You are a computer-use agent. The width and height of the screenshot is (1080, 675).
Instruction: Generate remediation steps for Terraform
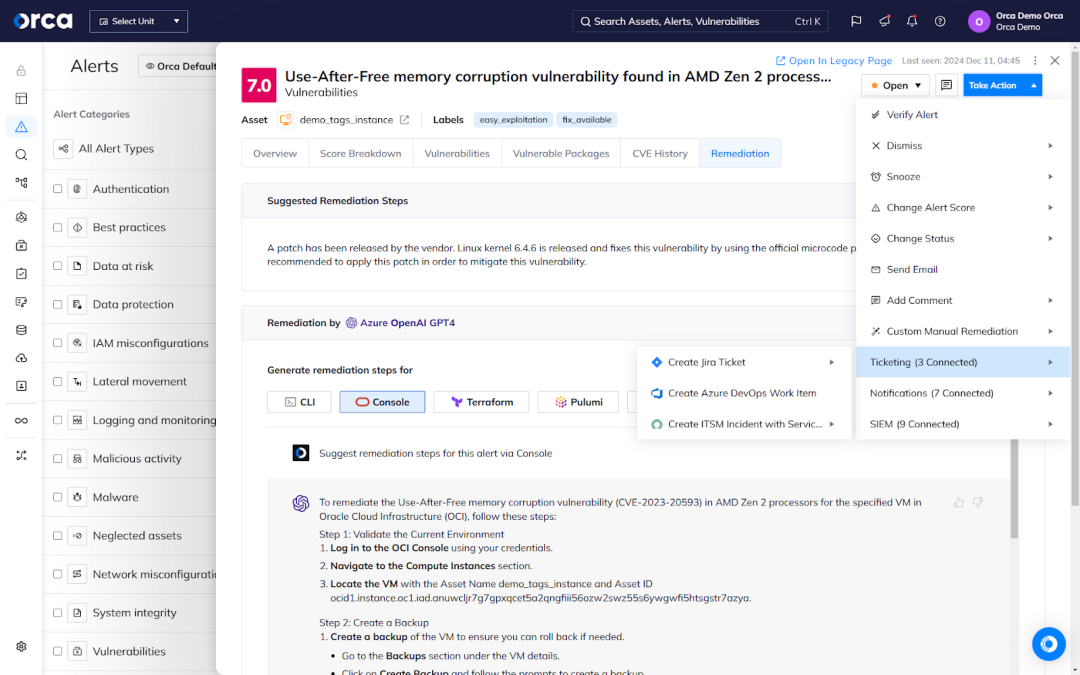(481, 402)
